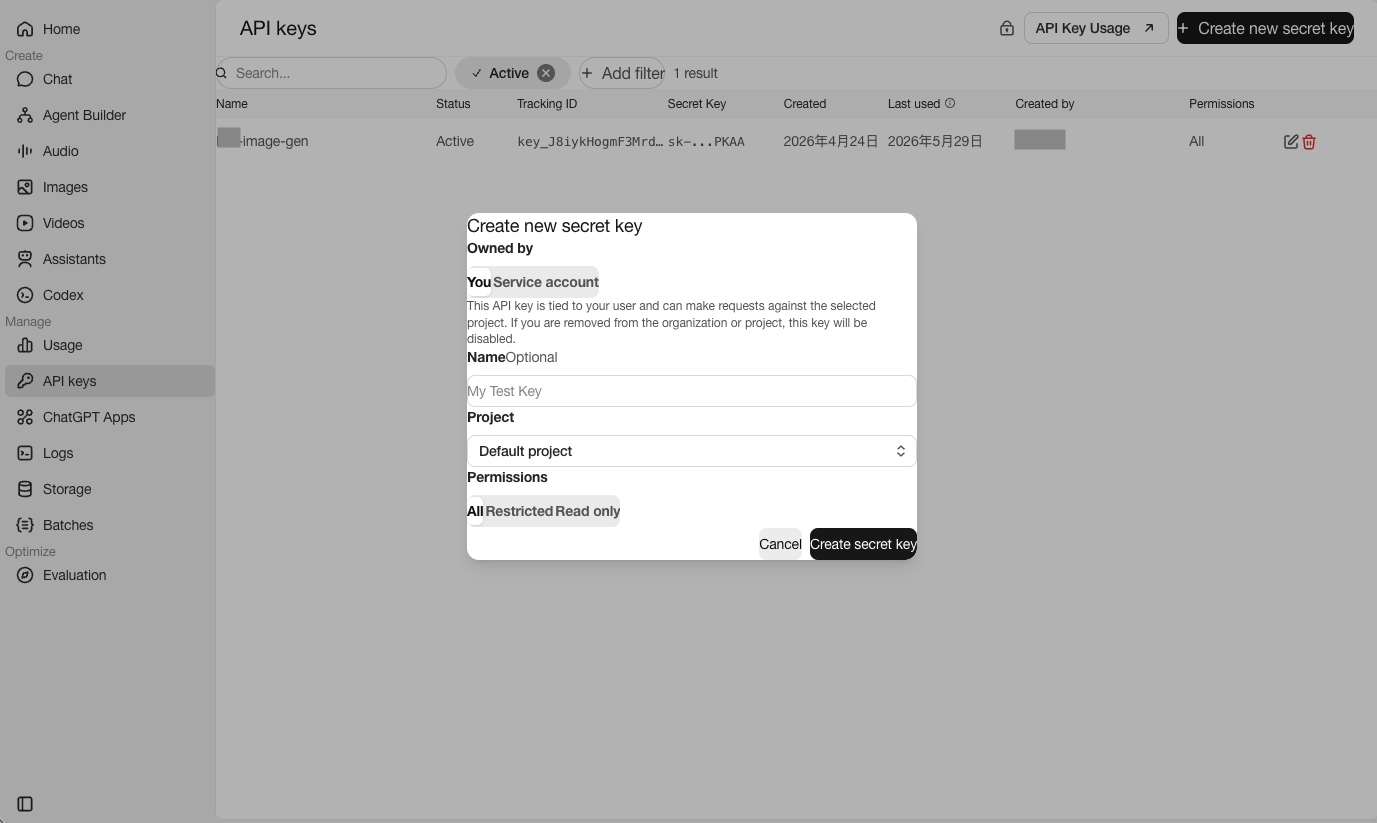This screenshot has height=823, width=1377.
Task: Click Create secret key button
Action: [863, 544]
